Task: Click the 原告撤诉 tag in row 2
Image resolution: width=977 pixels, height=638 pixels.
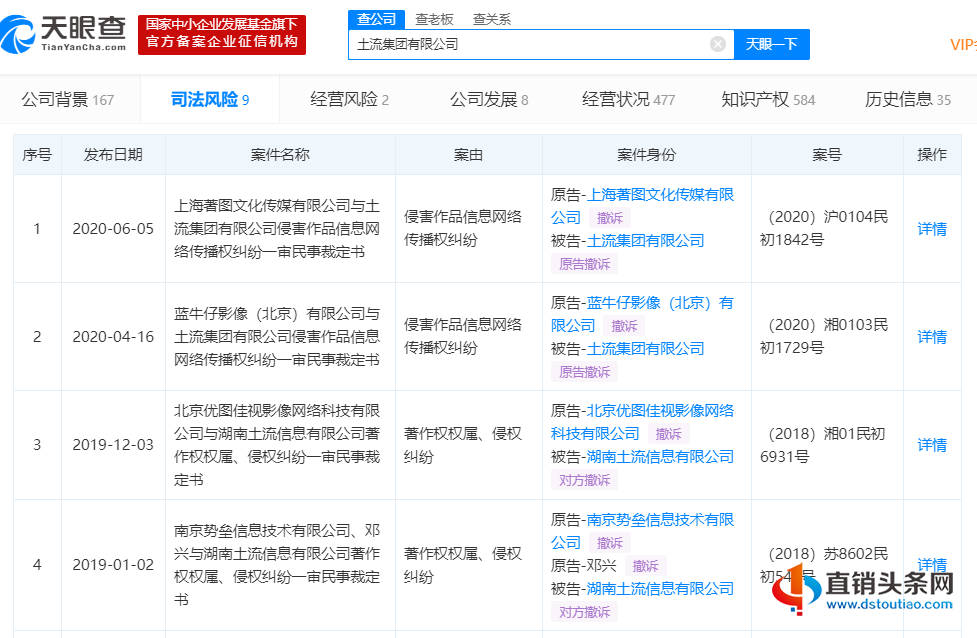Action: 584,372
